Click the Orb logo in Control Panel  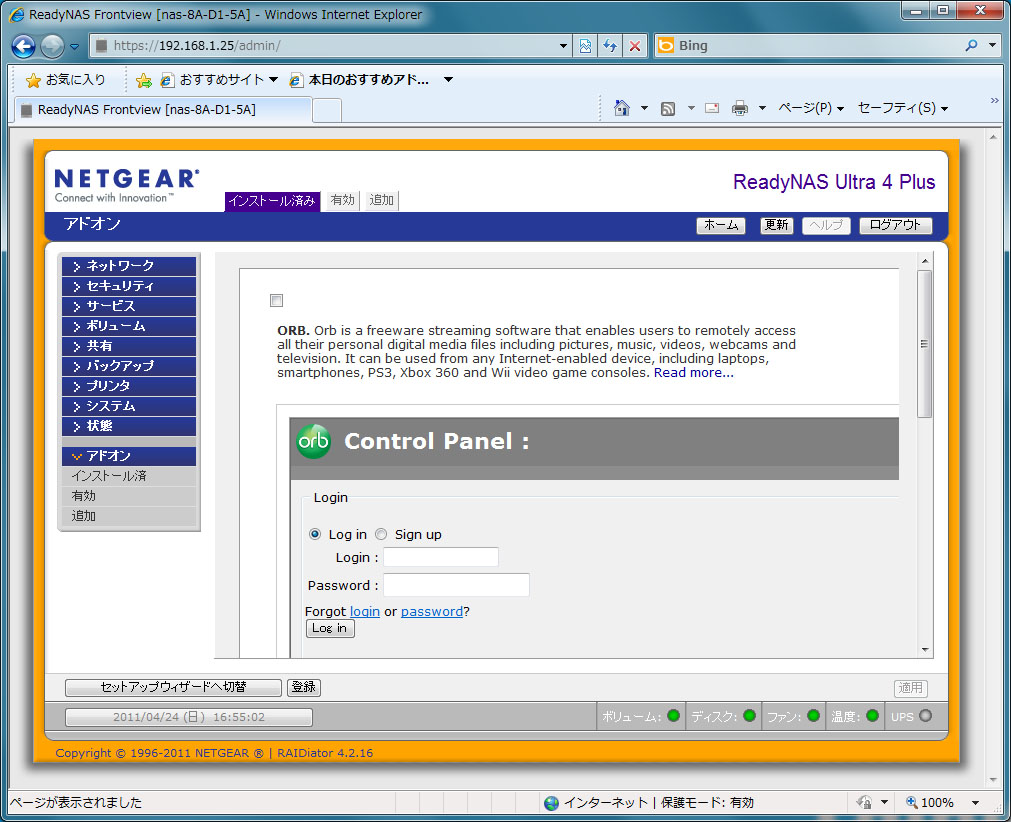pyautogui.click(x=313, y=441)
